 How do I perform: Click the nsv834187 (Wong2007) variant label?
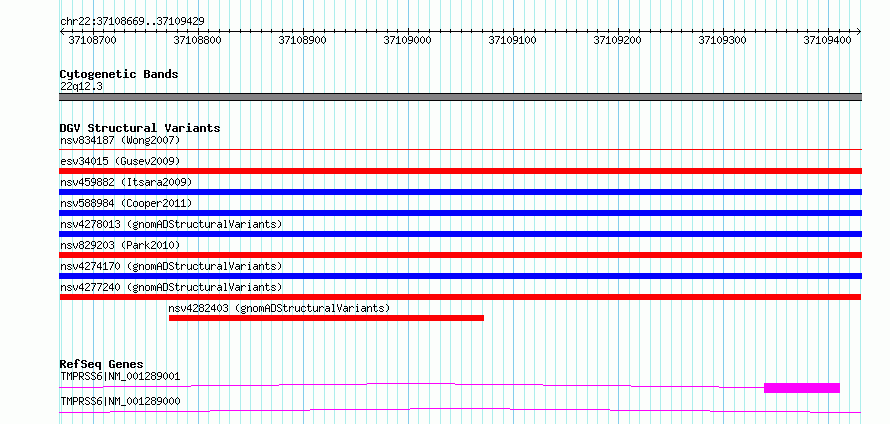pyautogui.click(x=120, y=140)
